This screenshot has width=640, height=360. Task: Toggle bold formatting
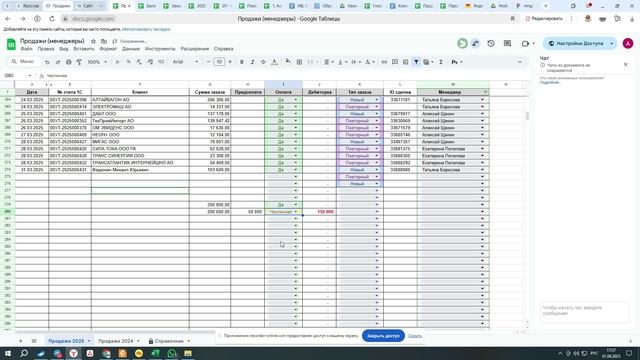click(242, 62)
